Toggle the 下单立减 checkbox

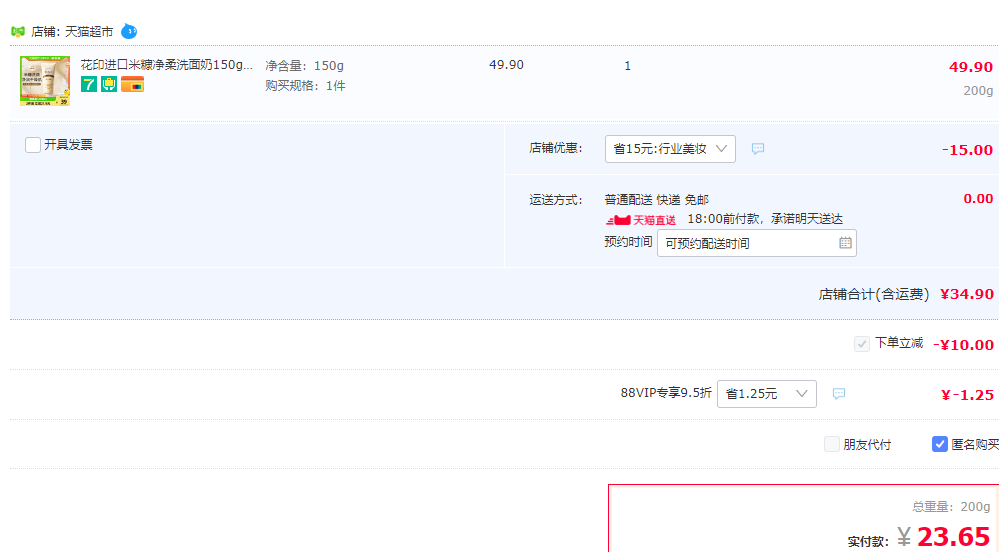click(x=861, y=344)
